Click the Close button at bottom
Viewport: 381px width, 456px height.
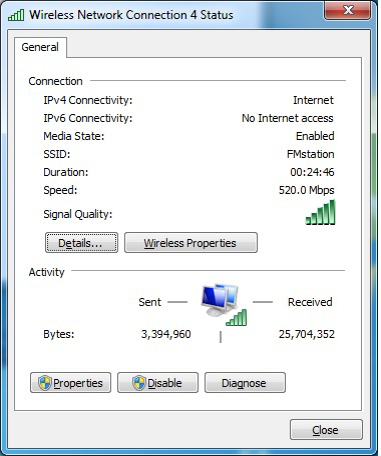326,430
